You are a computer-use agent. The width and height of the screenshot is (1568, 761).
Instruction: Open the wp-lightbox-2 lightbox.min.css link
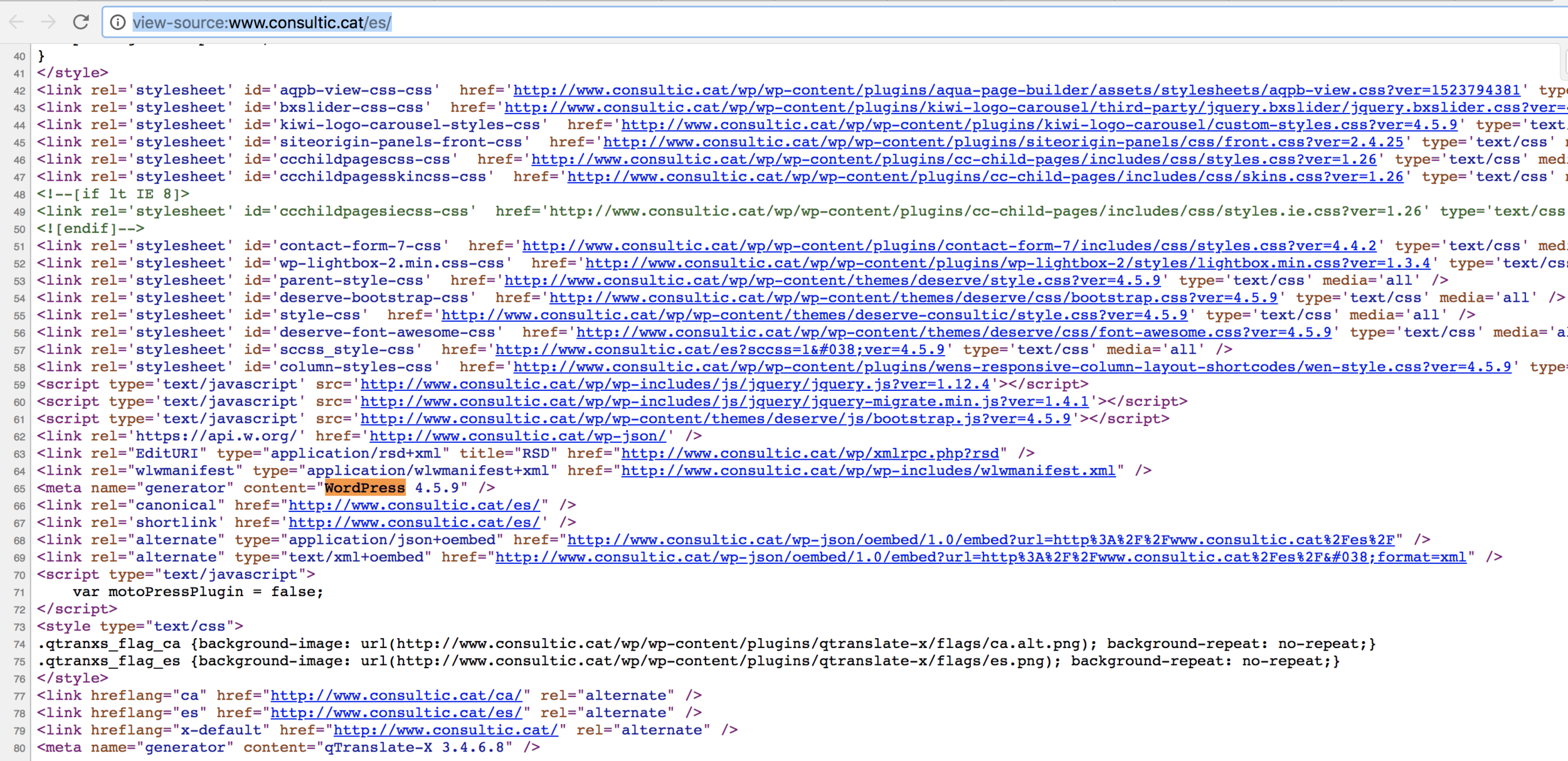pyautogui.click(x=1007, y=263)
